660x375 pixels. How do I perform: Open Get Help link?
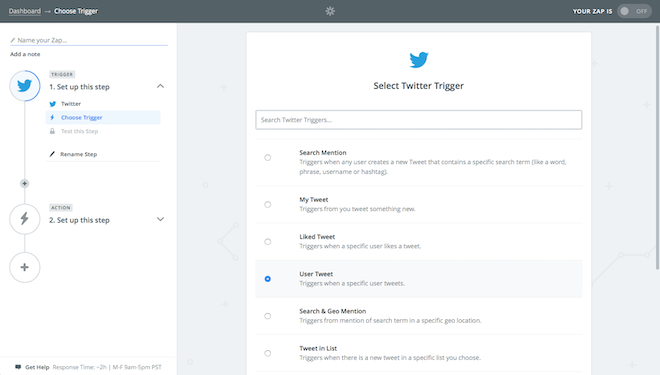click(37, 367)
